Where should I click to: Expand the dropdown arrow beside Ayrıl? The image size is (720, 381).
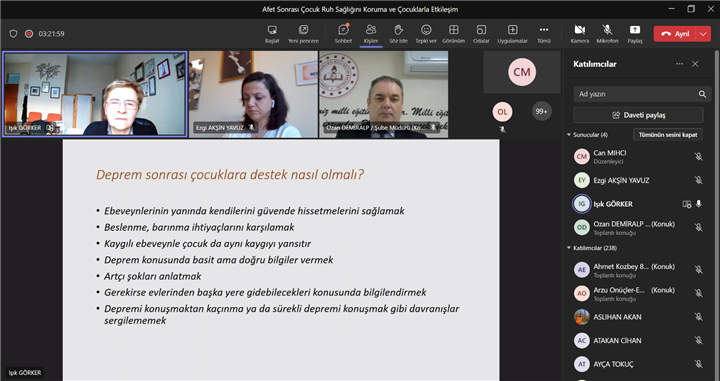[703, 34]
